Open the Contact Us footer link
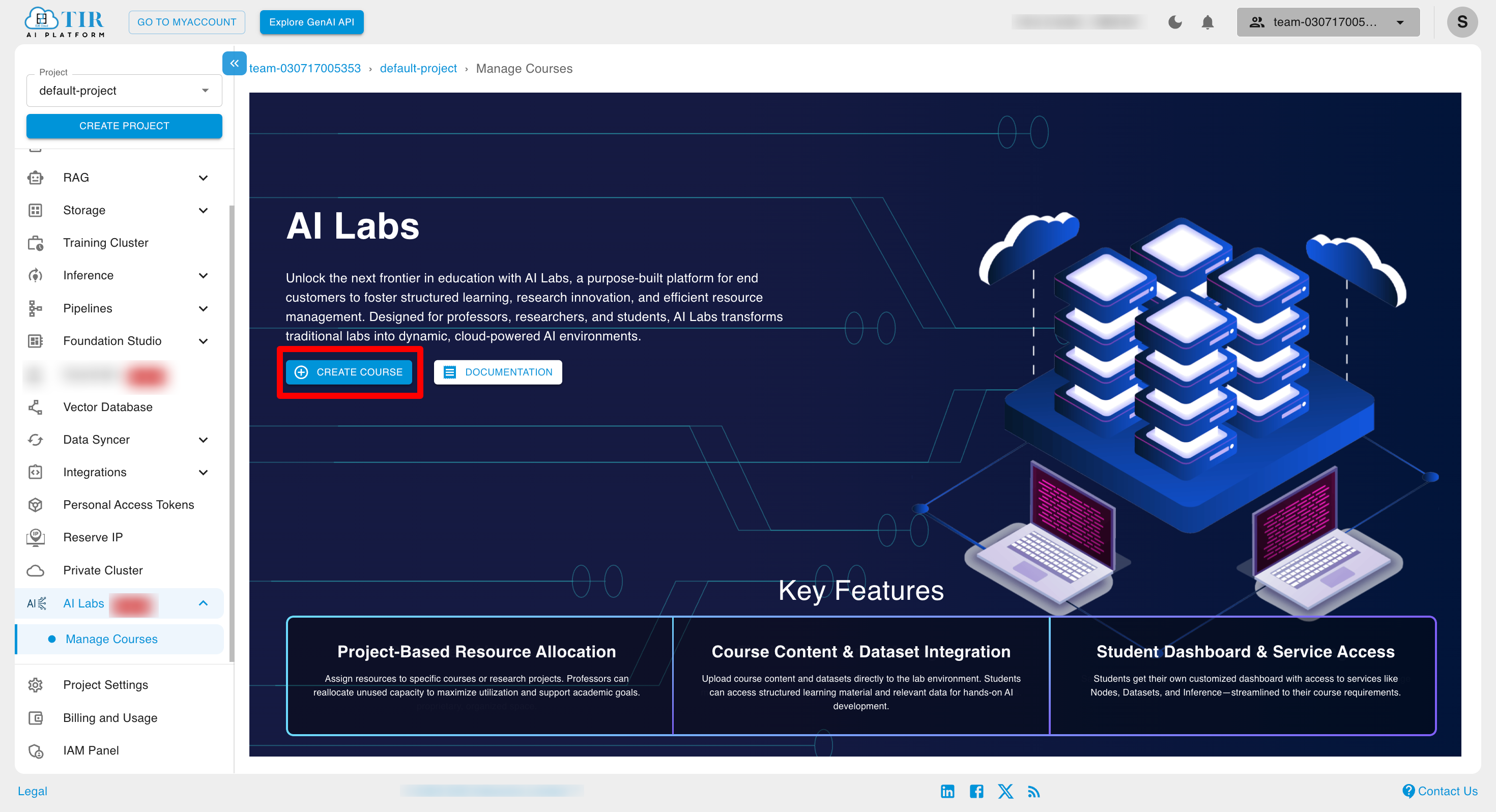Viewport: 1496px width, 812px height. click(1440, 791)
